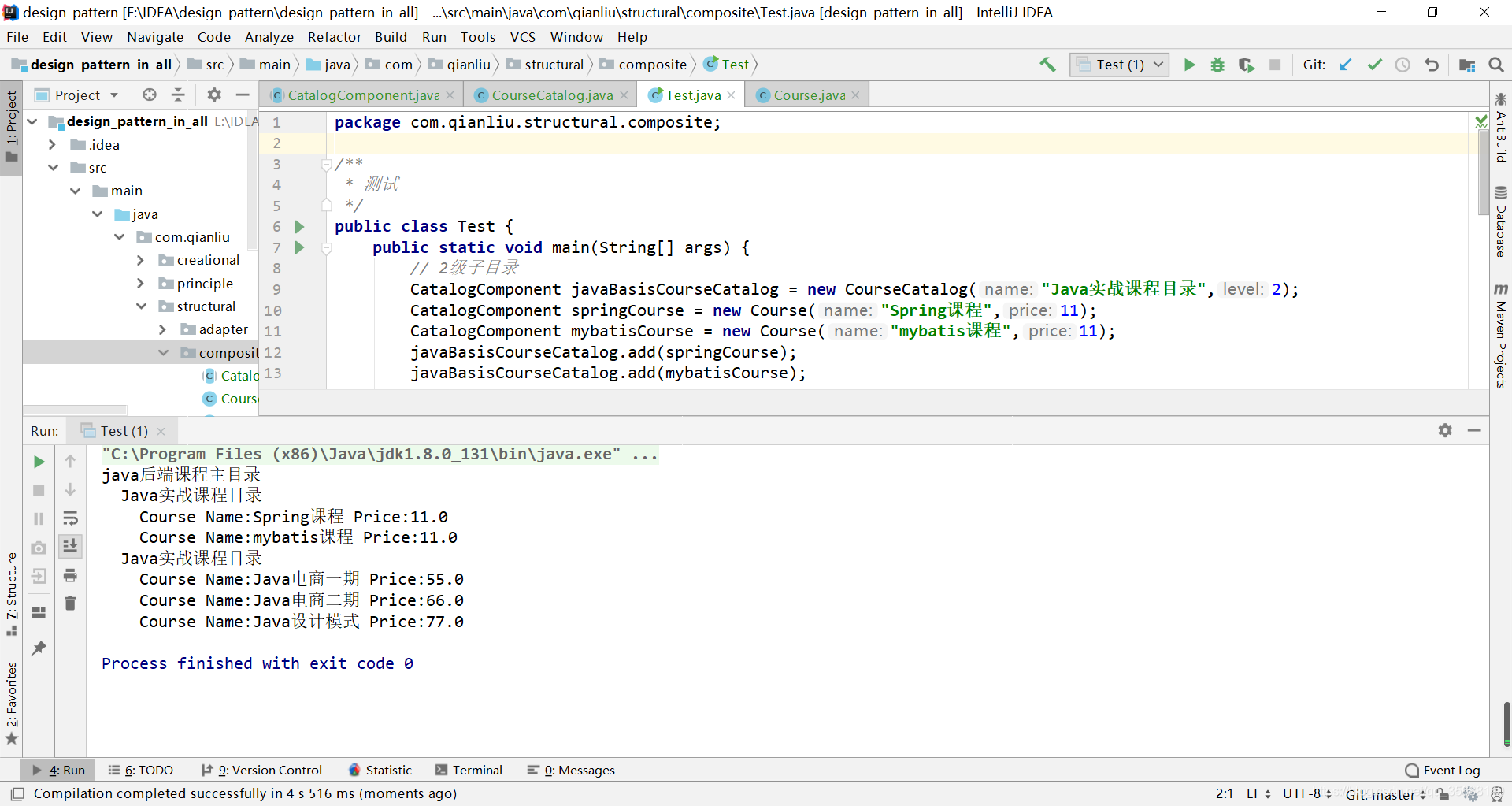
Task: Open the Refactor menu
Action: click(334, 37)
